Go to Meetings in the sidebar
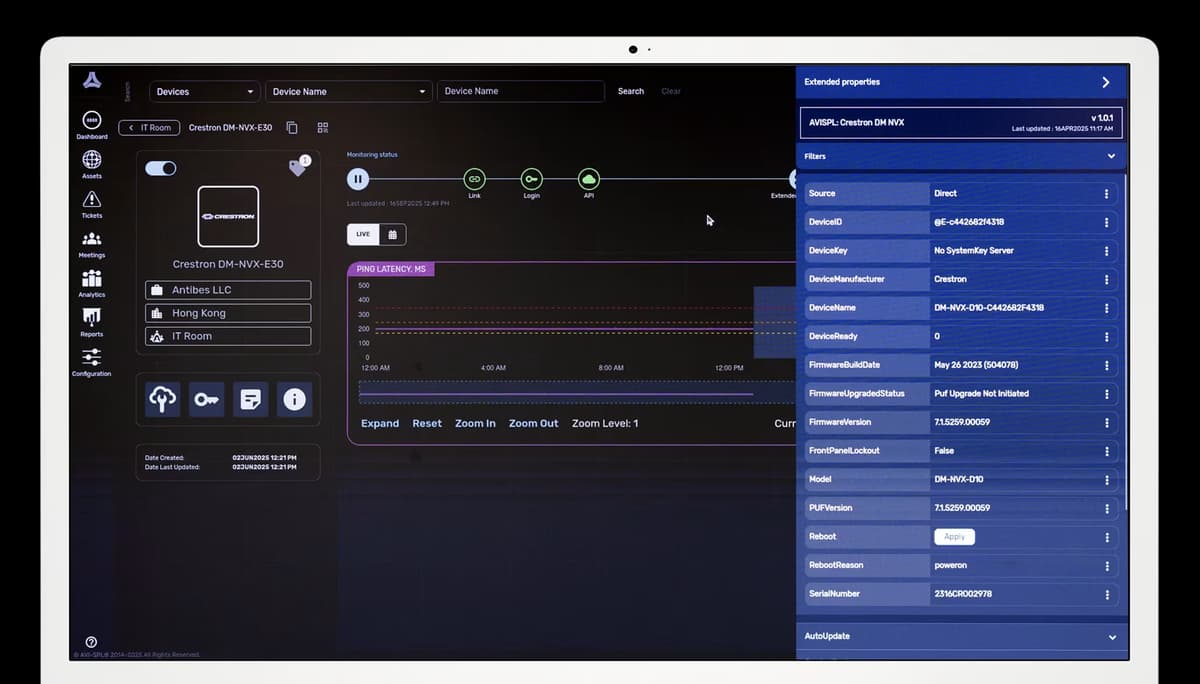 [91, 239]
